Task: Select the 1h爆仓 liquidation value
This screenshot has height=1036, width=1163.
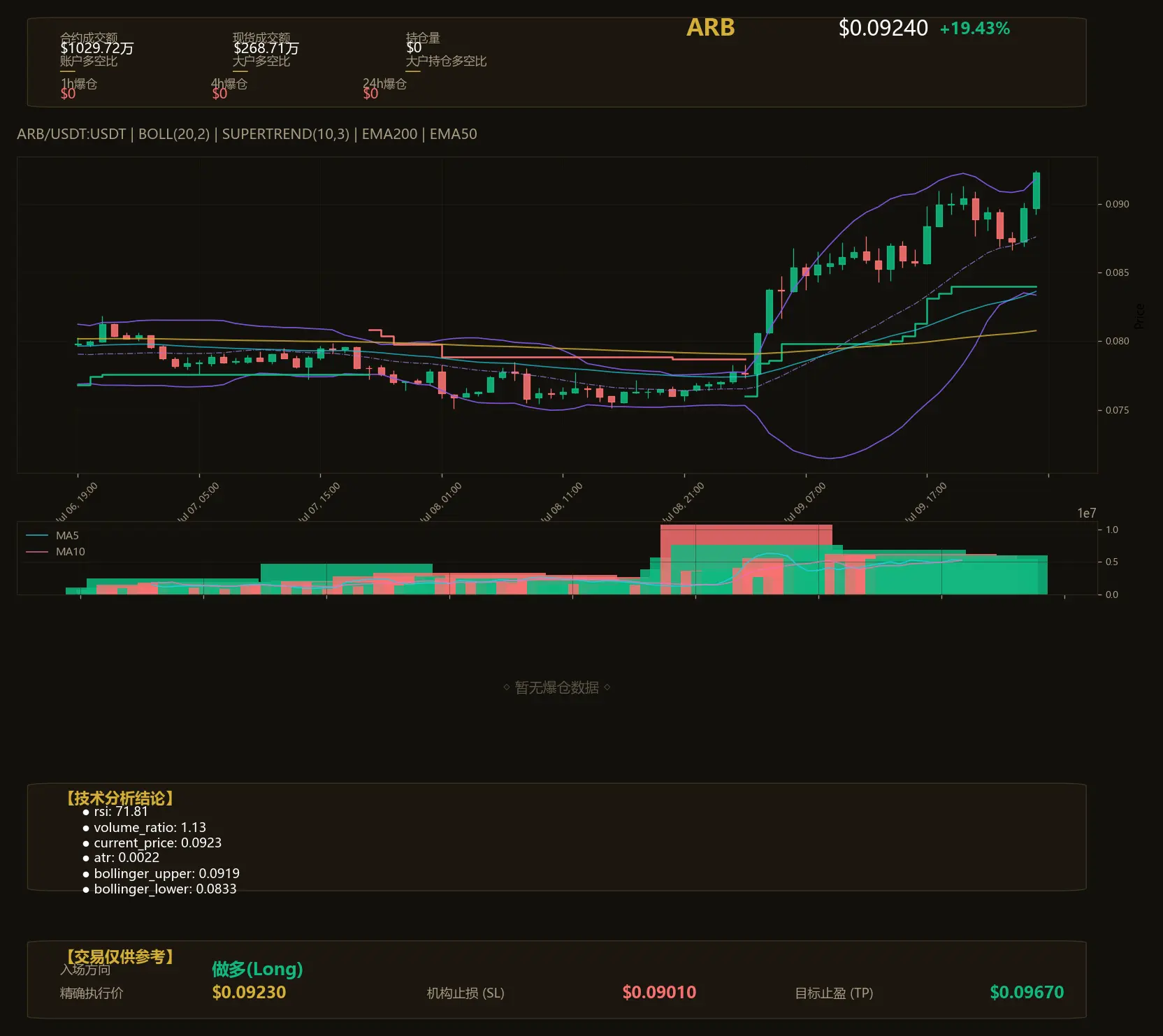Action: [68, 94]
